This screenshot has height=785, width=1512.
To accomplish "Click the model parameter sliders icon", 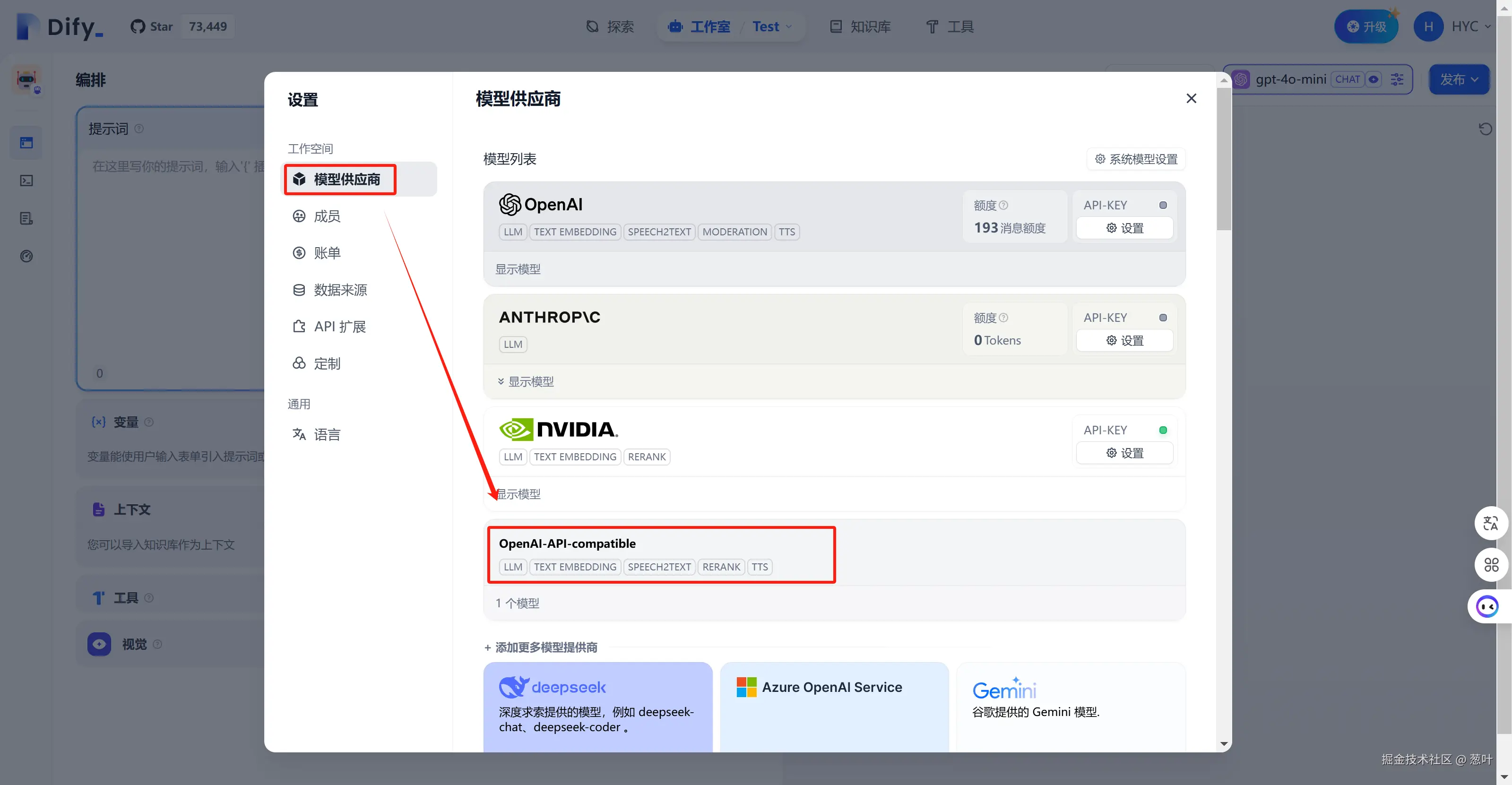I will coord(1397,79).
